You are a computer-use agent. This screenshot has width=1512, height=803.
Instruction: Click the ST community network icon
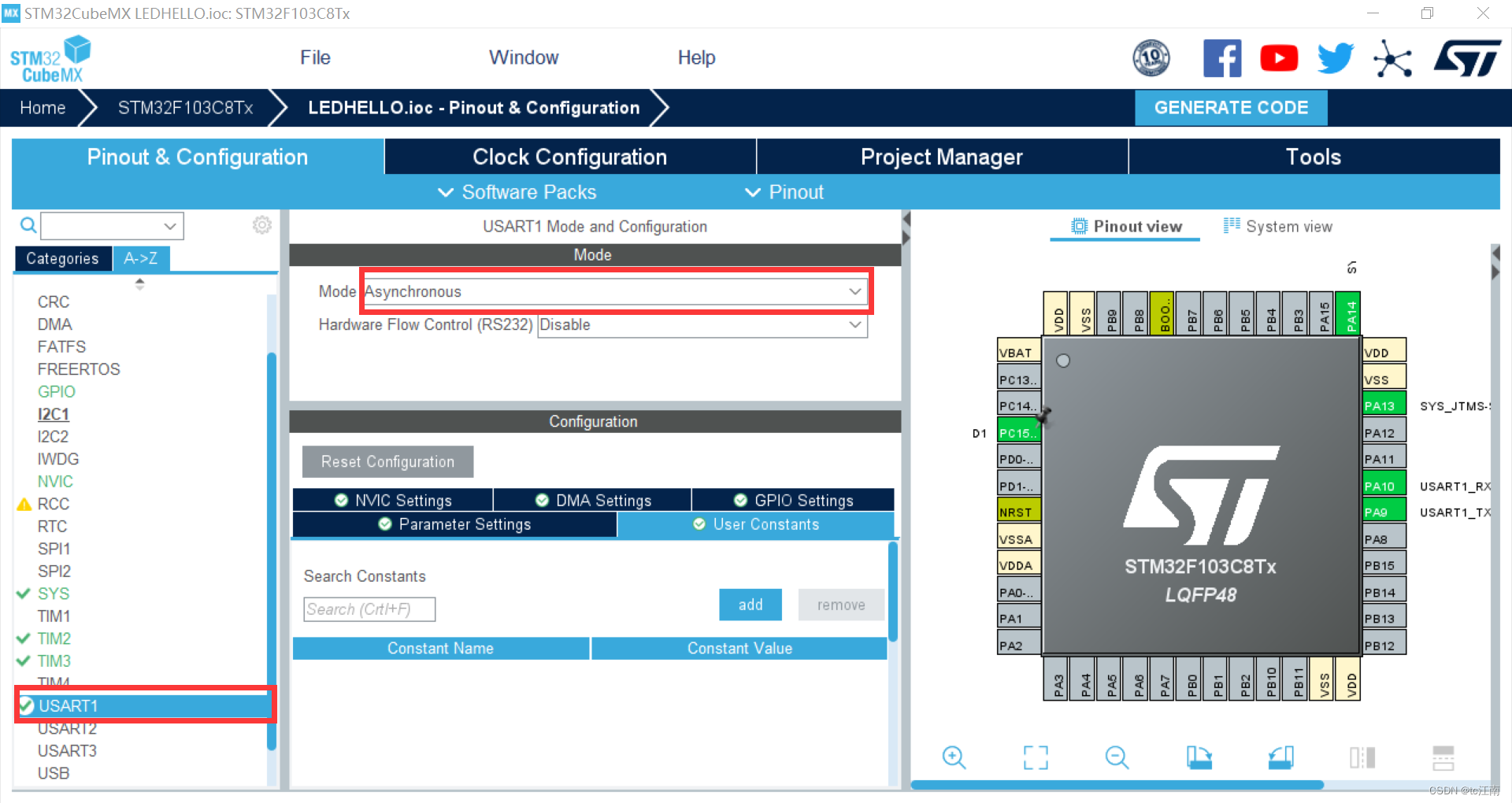(1392, 59)
